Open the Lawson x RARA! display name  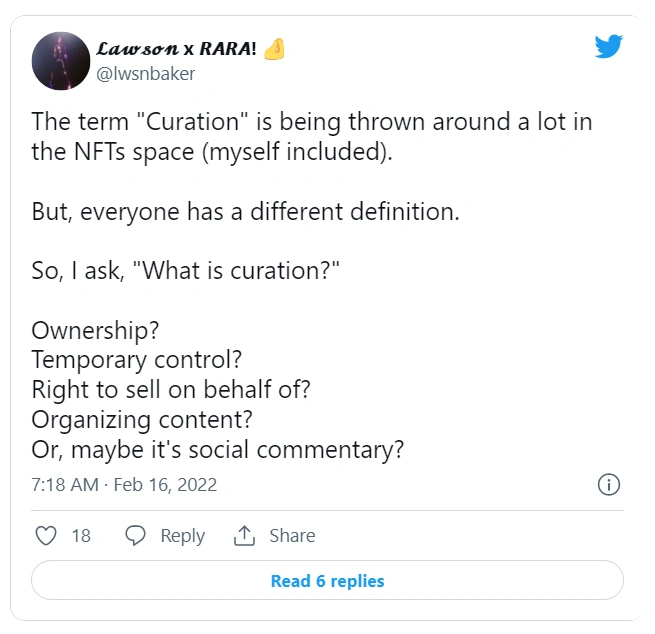point(176,49)
